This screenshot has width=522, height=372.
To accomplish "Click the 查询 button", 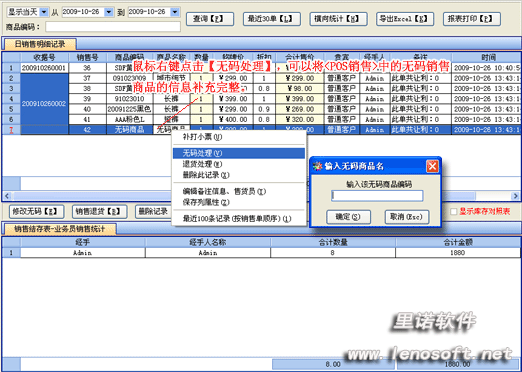I will point(210,19).
